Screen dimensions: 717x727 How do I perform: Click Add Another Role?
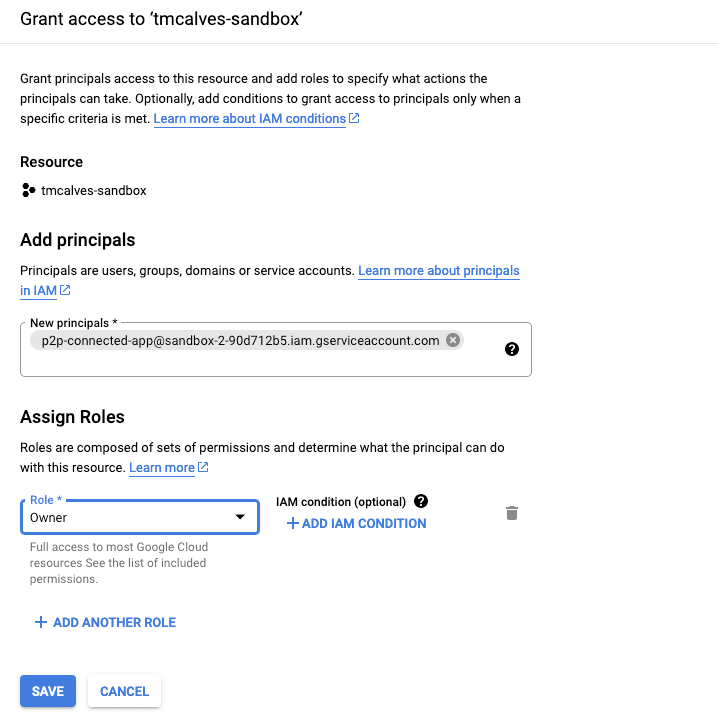point(105,622)
